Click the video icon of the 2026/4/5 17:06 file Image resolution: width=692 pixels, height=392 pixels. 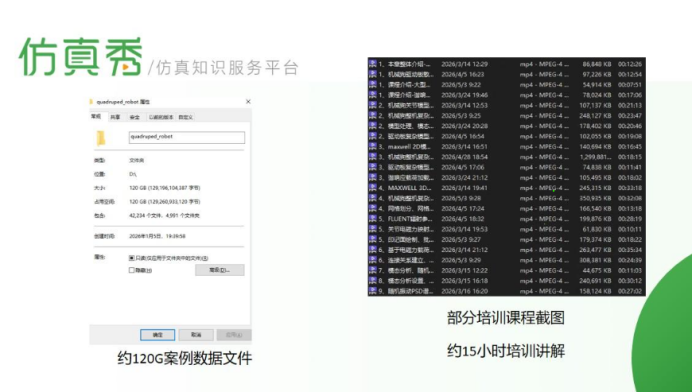(x=373, y=167)
